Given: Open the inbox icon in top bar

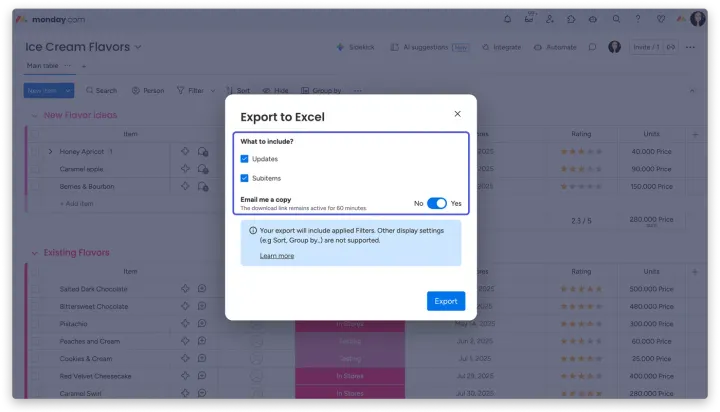Looking at the screenshot, I should tap(529, 19).
